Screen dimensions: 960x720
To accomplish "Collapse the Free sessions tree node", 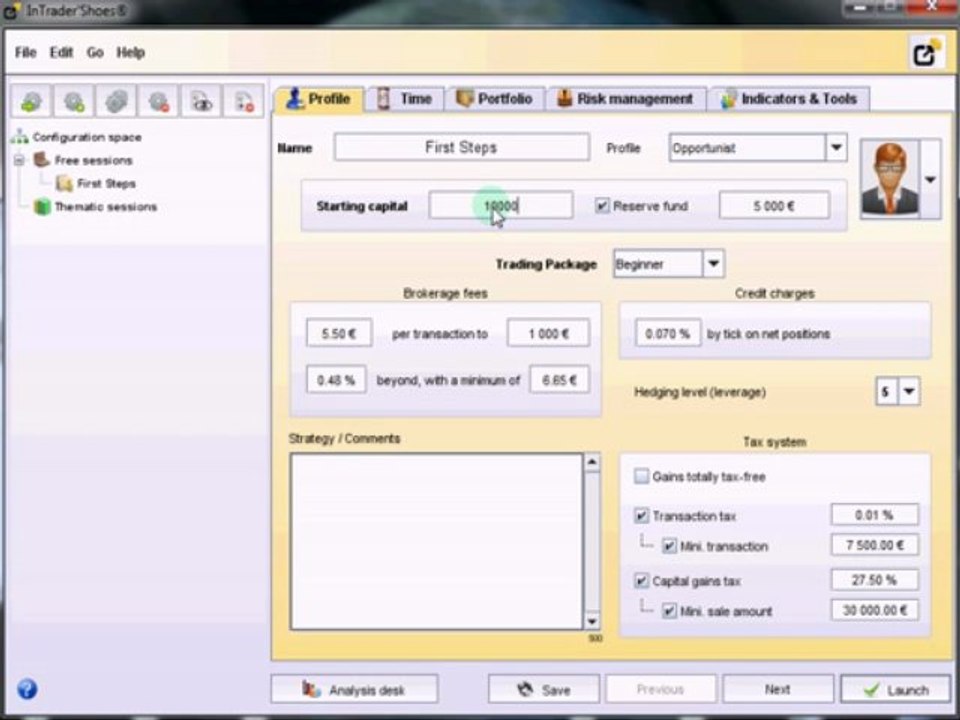I will point(19,160).
